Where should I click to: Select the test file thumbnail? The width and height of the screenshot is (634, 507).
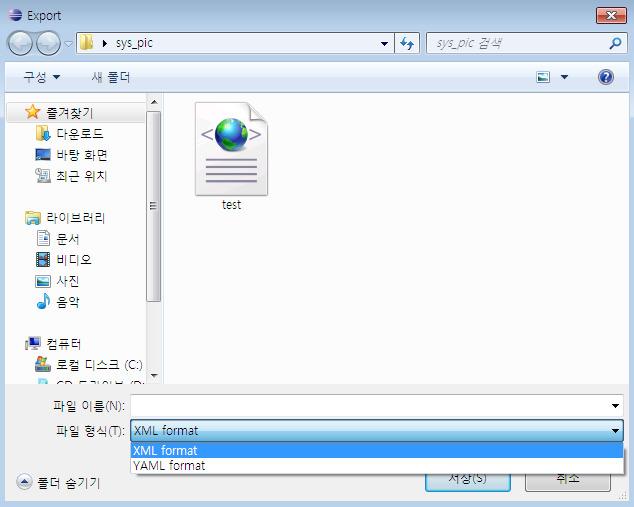coord(231,149)
